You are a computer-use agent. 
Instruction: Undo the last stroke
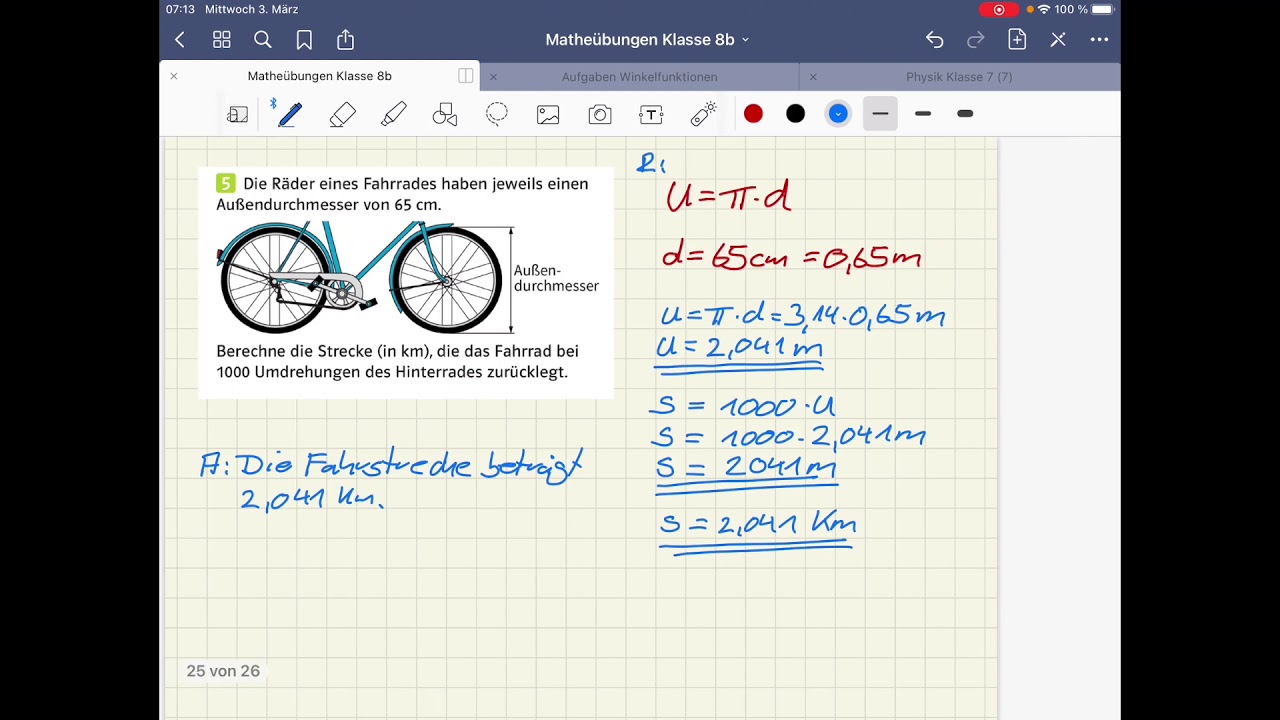(934, 40)
